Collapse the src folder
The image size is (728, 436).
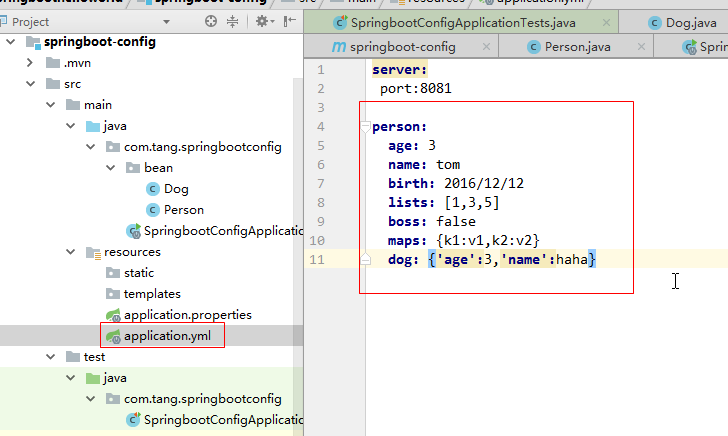point(30,84)
